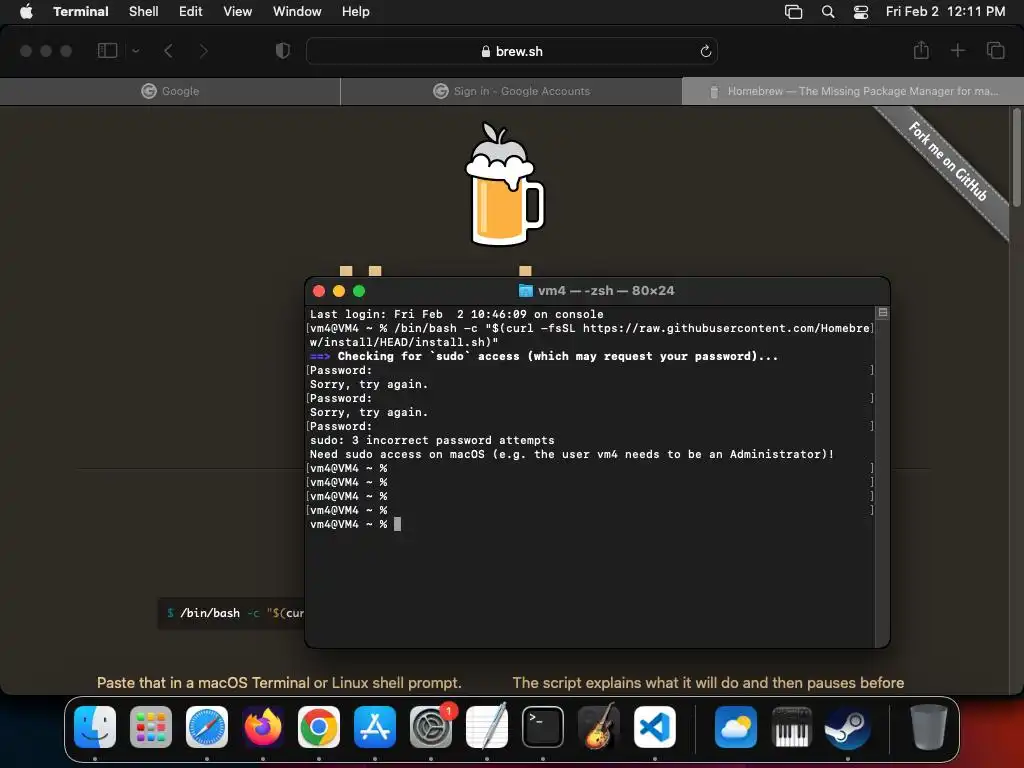Viewport: 1024px width, 768px height.
Task: Open the Trash in the Dock
Action: (x=928, y=727)
